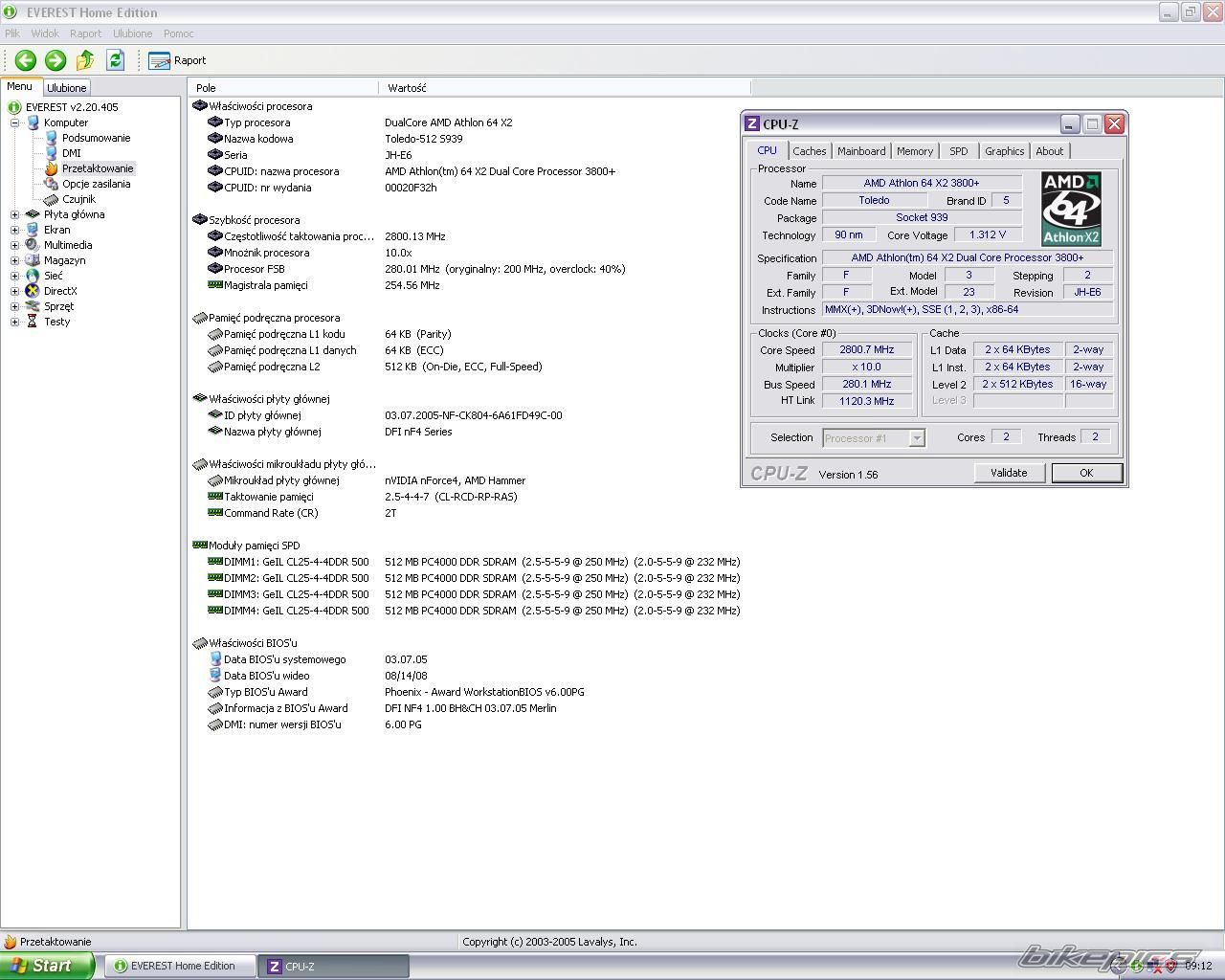The image size is (1225, 980).
Task: Click the Komputer tree icon
Action: [x=33, y=122]
